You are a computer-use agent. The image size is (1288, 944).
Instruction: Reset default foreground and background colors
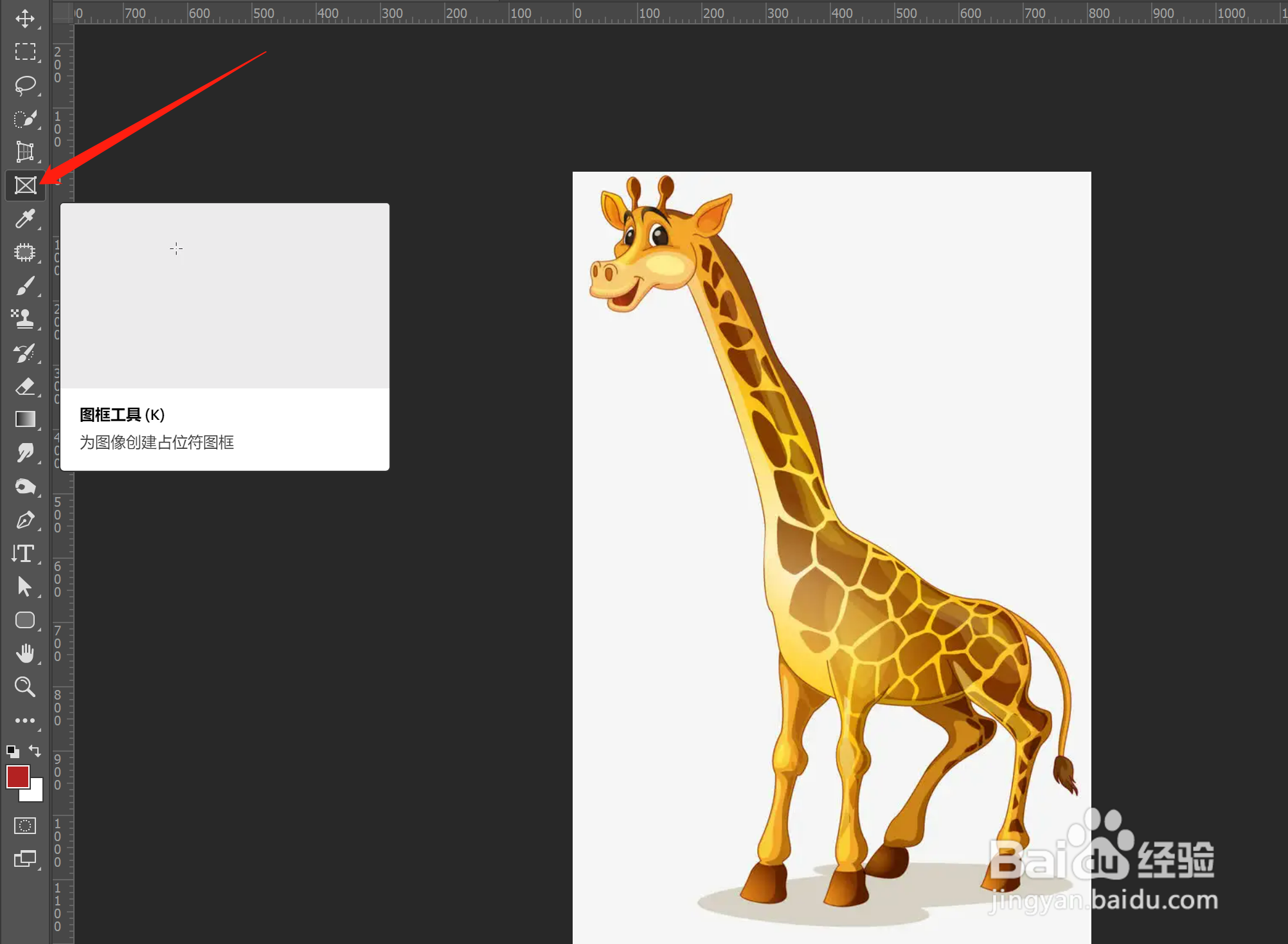tap(12, 751)
